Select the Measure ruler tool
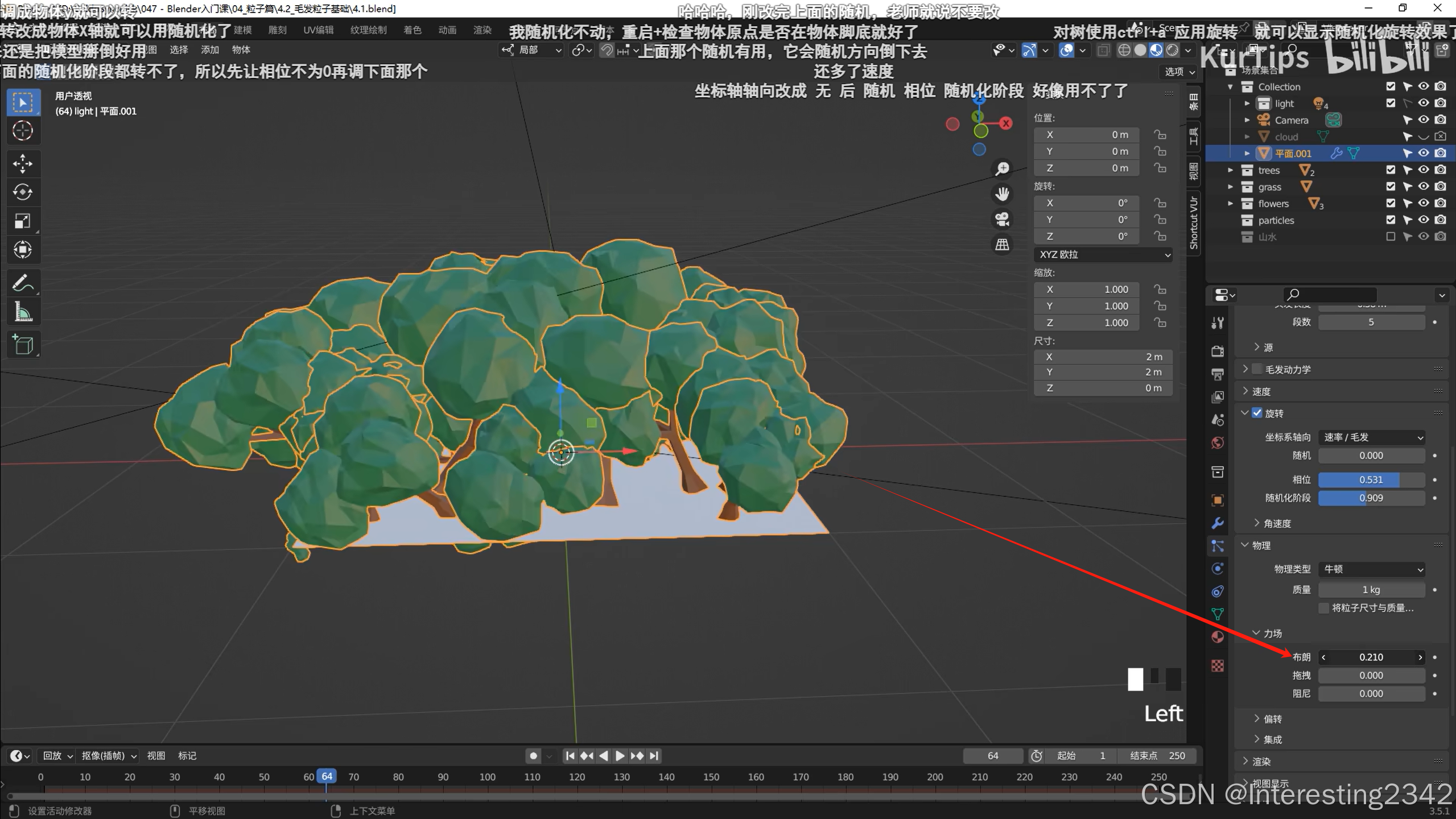 click(x=23, y=312)
